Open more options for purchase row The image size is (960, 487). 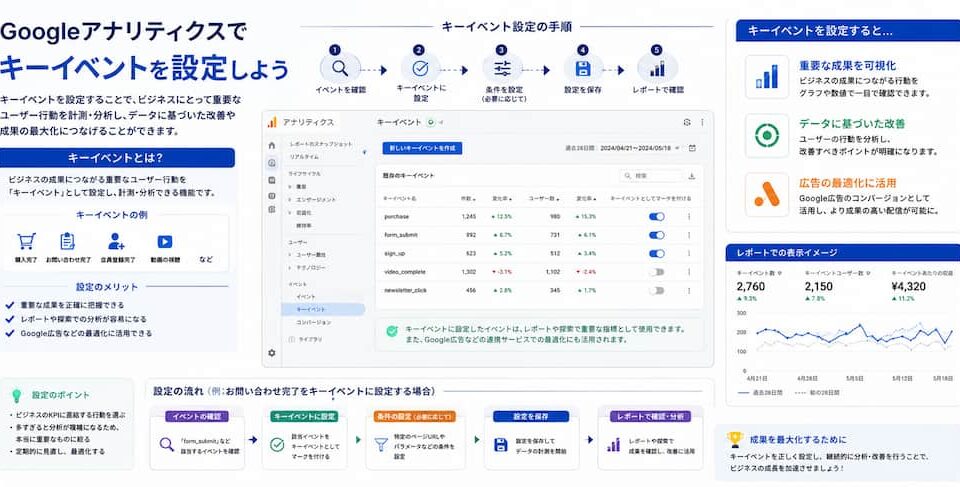tap(689, 217)
